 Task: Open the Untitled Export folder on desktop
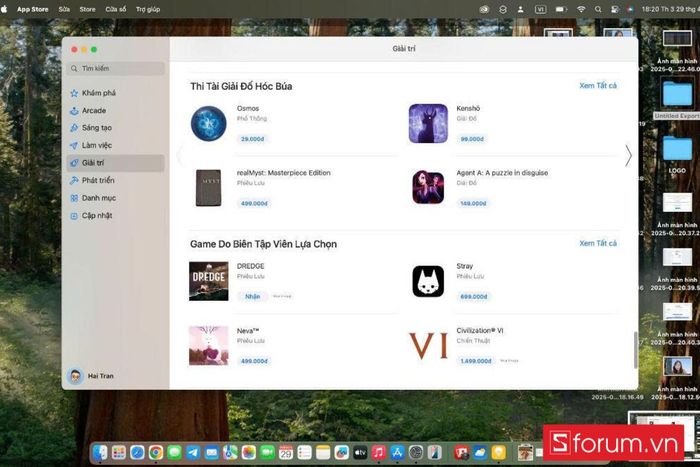(677, 98)
